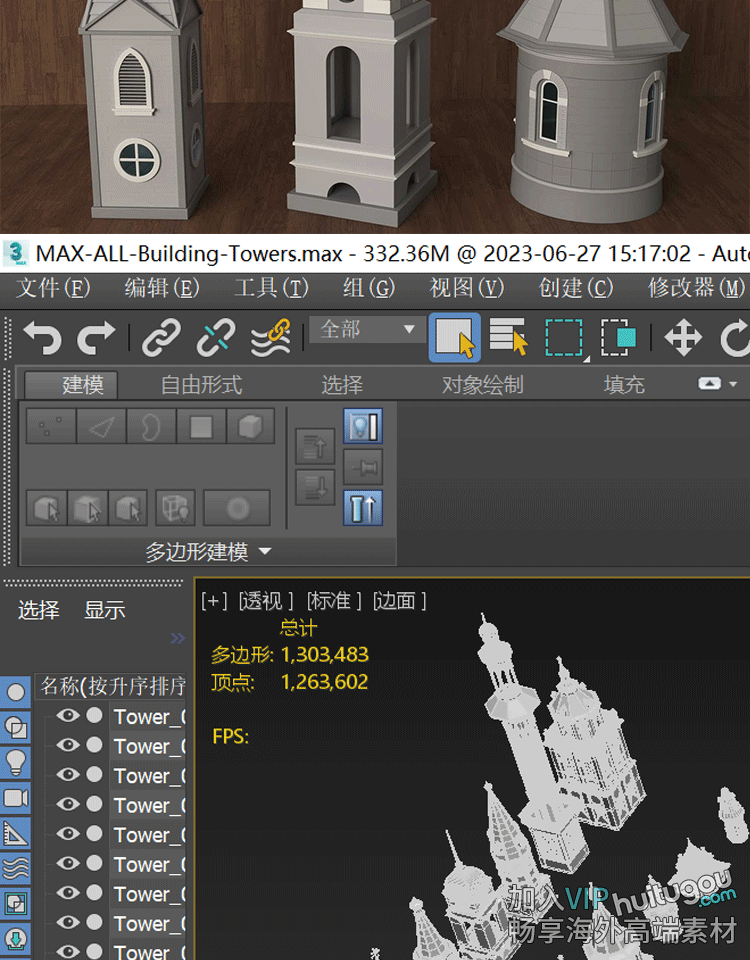
Task: Click the 显示 button in scene explorer
Action: click(x=104, y=610)
